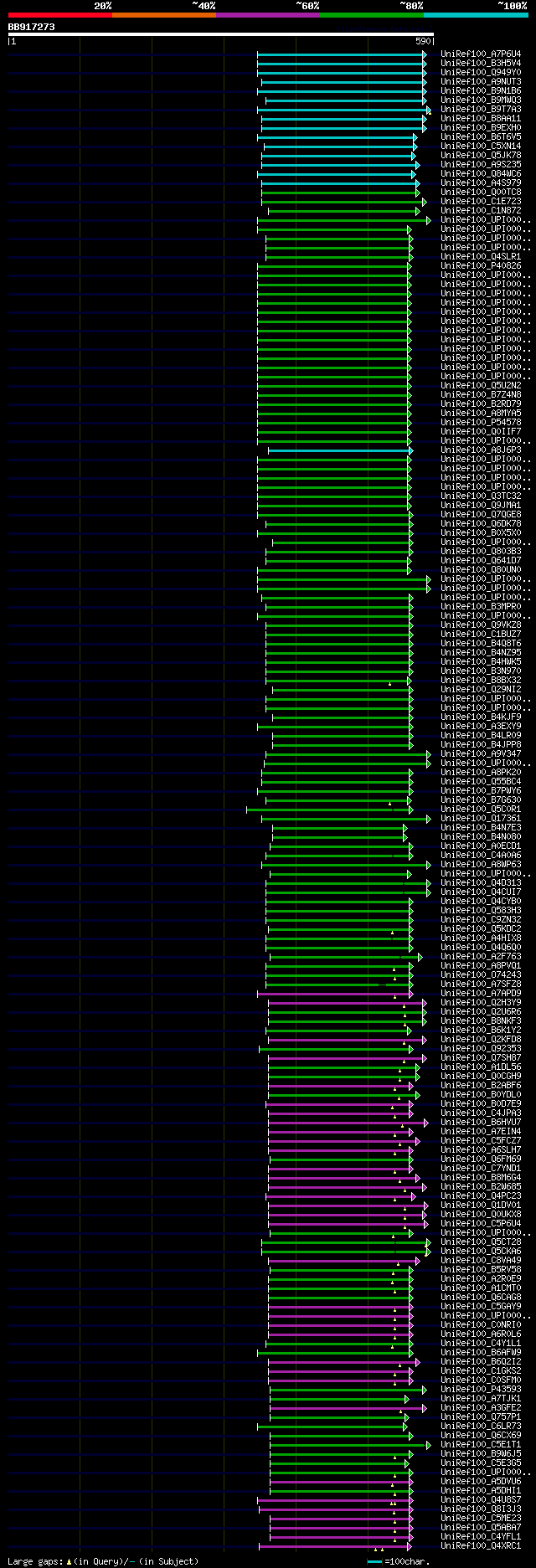
Task: Select the UniRef100_Q6DK78 label
Action: [481, 524]
